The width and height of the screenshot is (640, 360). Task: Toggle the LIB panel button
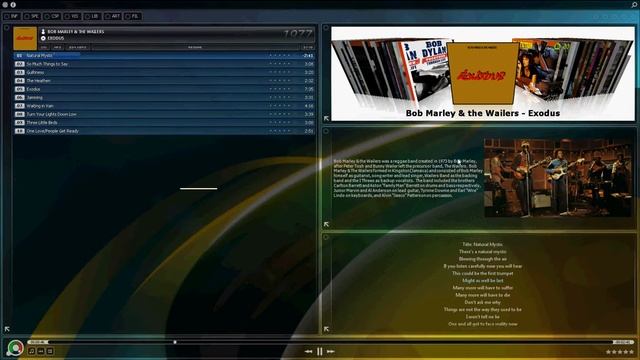click(x=92, y=16)
